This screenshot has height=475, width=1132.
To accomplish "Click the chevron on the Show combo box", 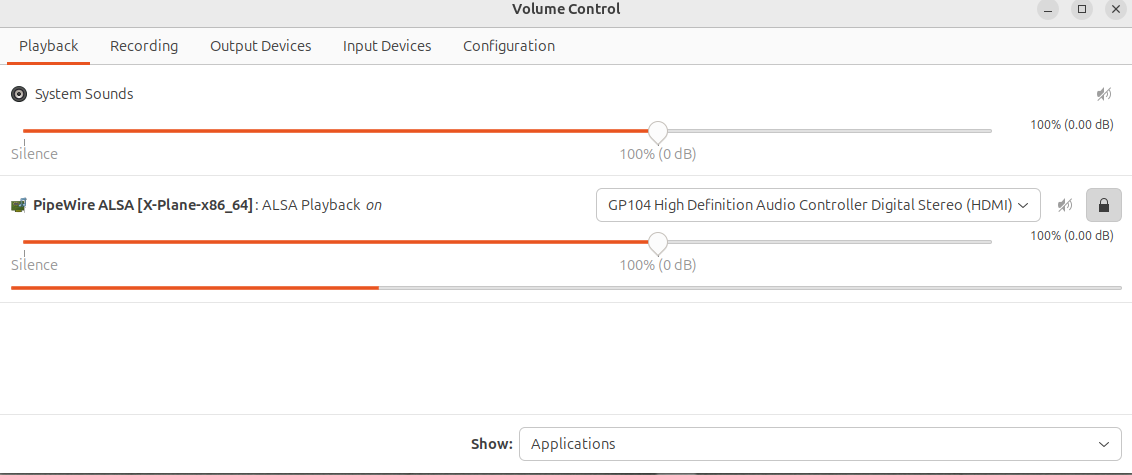I will [1104, 444].
